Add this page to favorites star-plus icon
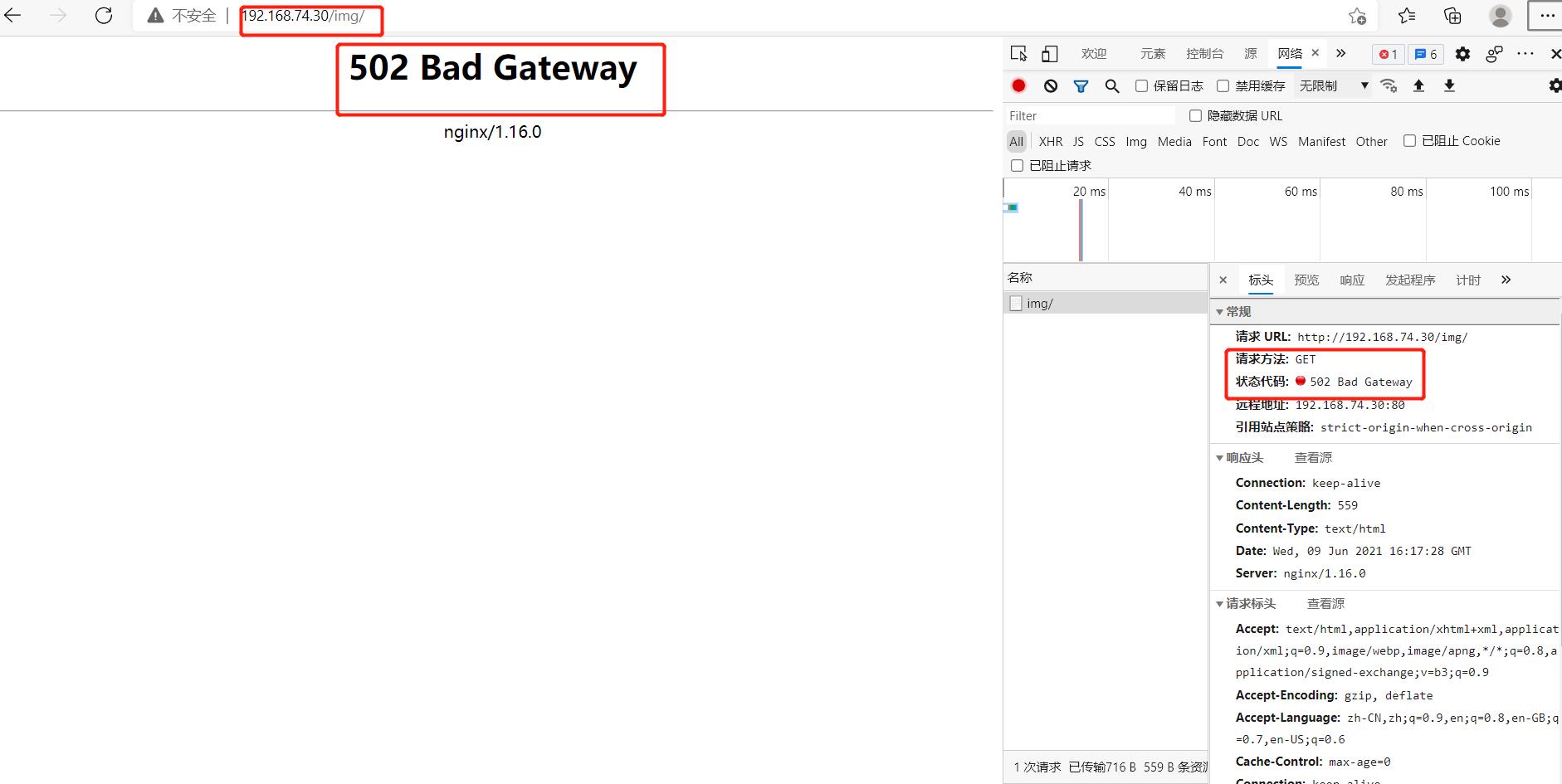 [1358, 16]
